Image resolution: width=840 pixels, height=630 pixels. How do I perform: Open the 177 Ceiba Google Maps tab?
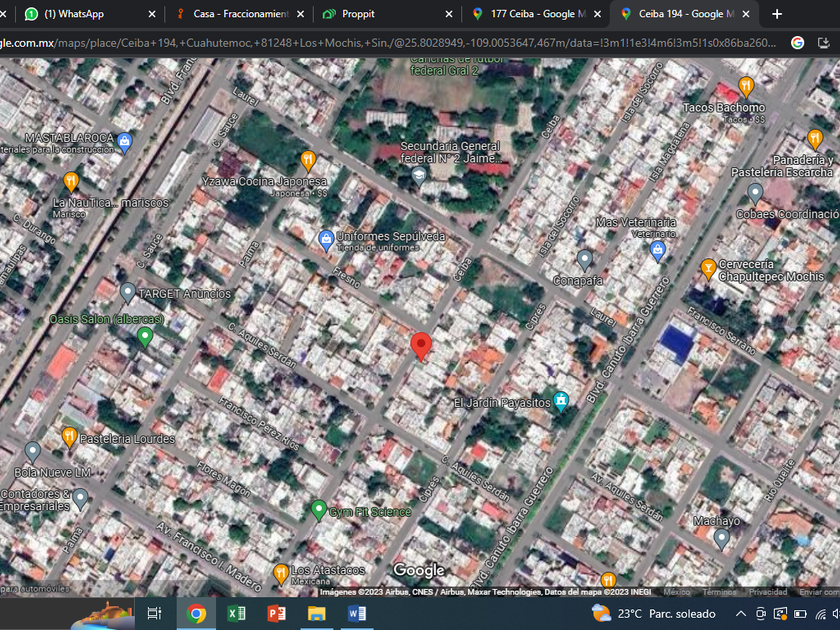point(530,14)
